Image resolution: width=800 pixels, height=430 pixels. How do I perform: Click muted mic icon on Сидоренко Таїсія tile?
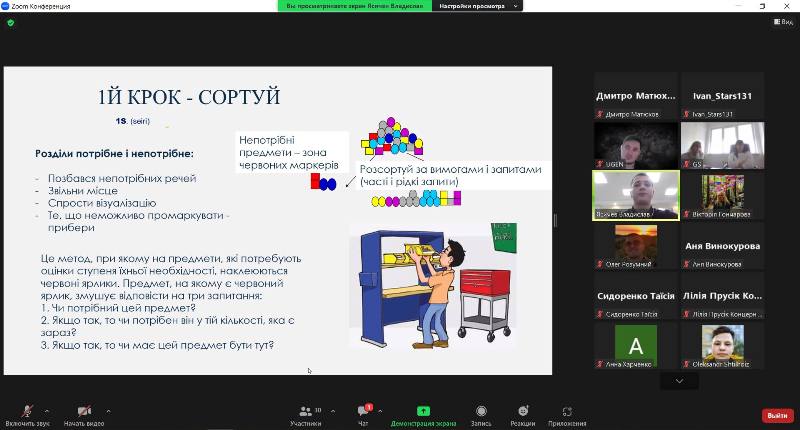point(600,314)
